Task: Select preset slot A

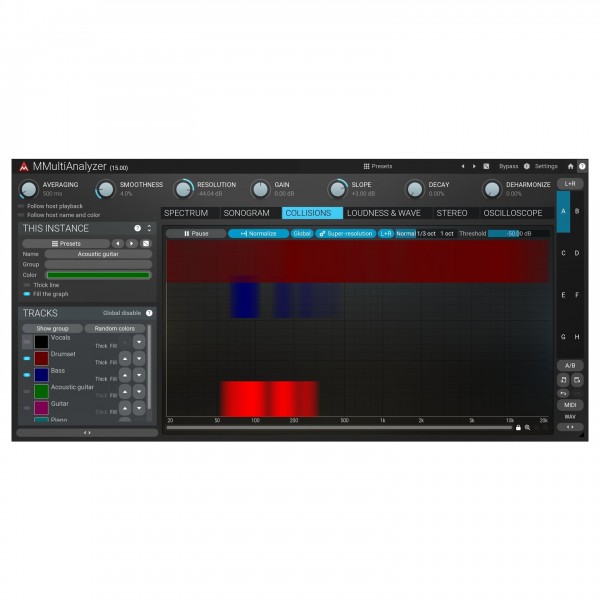Action: (x=563, y=211)
